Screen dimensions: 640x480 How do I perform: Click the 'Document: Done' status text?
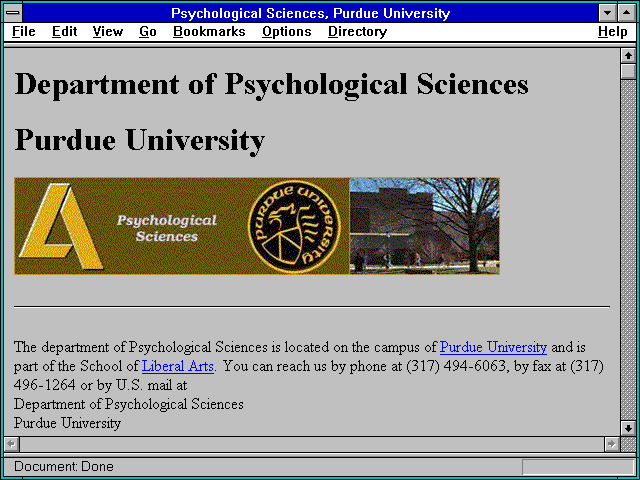click(x=64, y=466)
